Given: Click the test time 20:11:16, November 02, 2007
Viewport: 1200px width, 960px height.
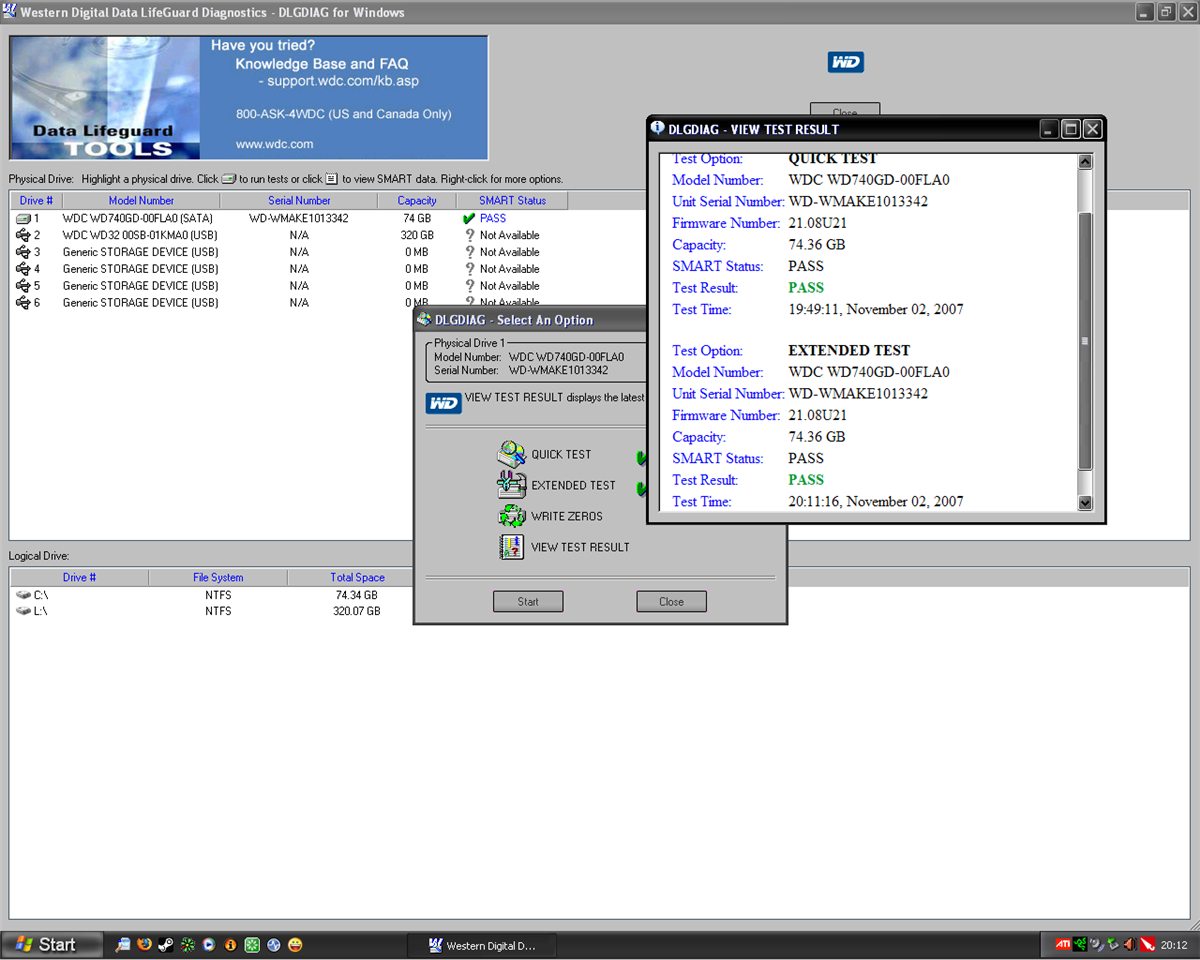Looking at the screenshot, I should (876, 501).
